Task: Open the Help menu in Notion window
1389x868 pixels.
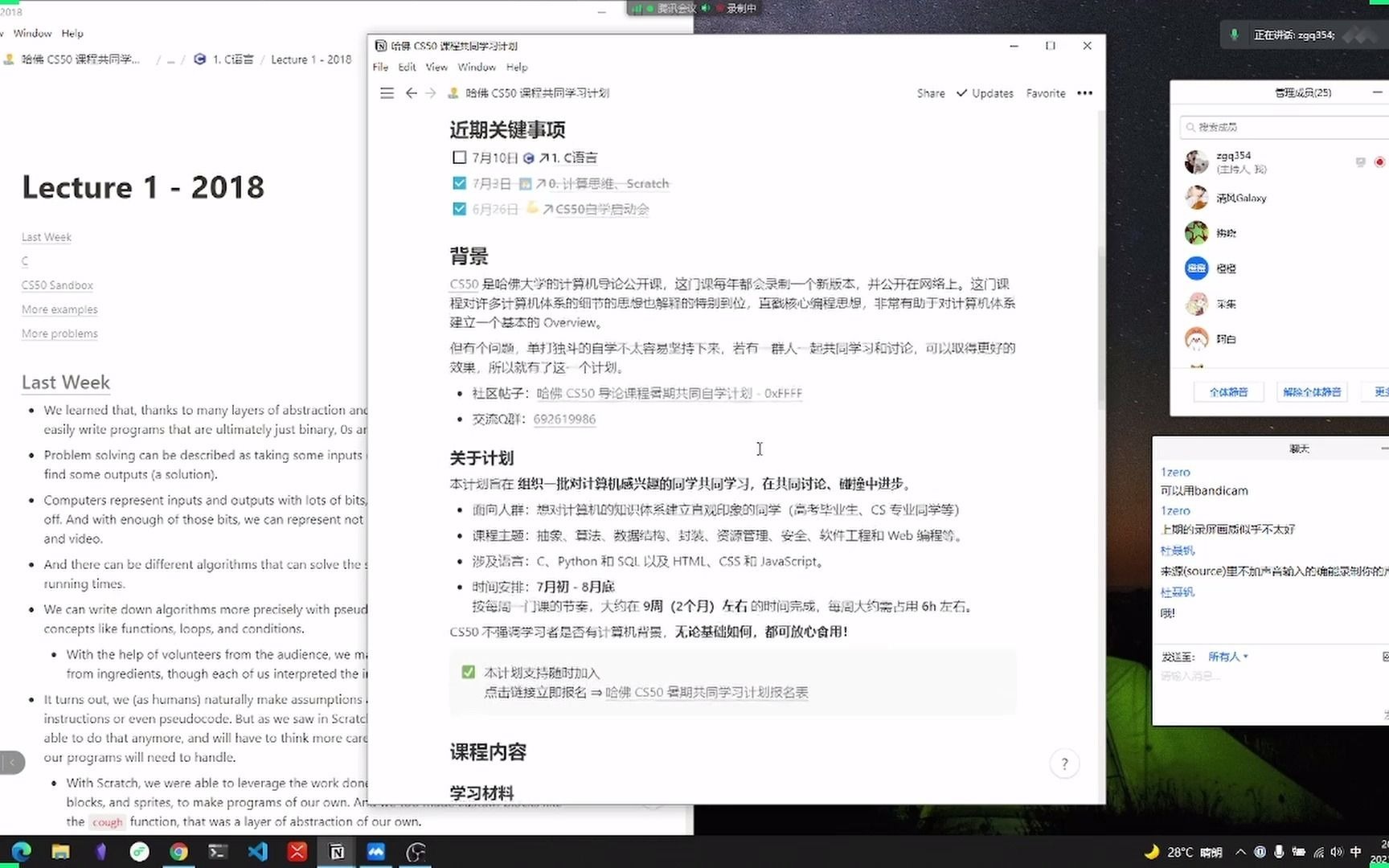Action: click(517, 68)
